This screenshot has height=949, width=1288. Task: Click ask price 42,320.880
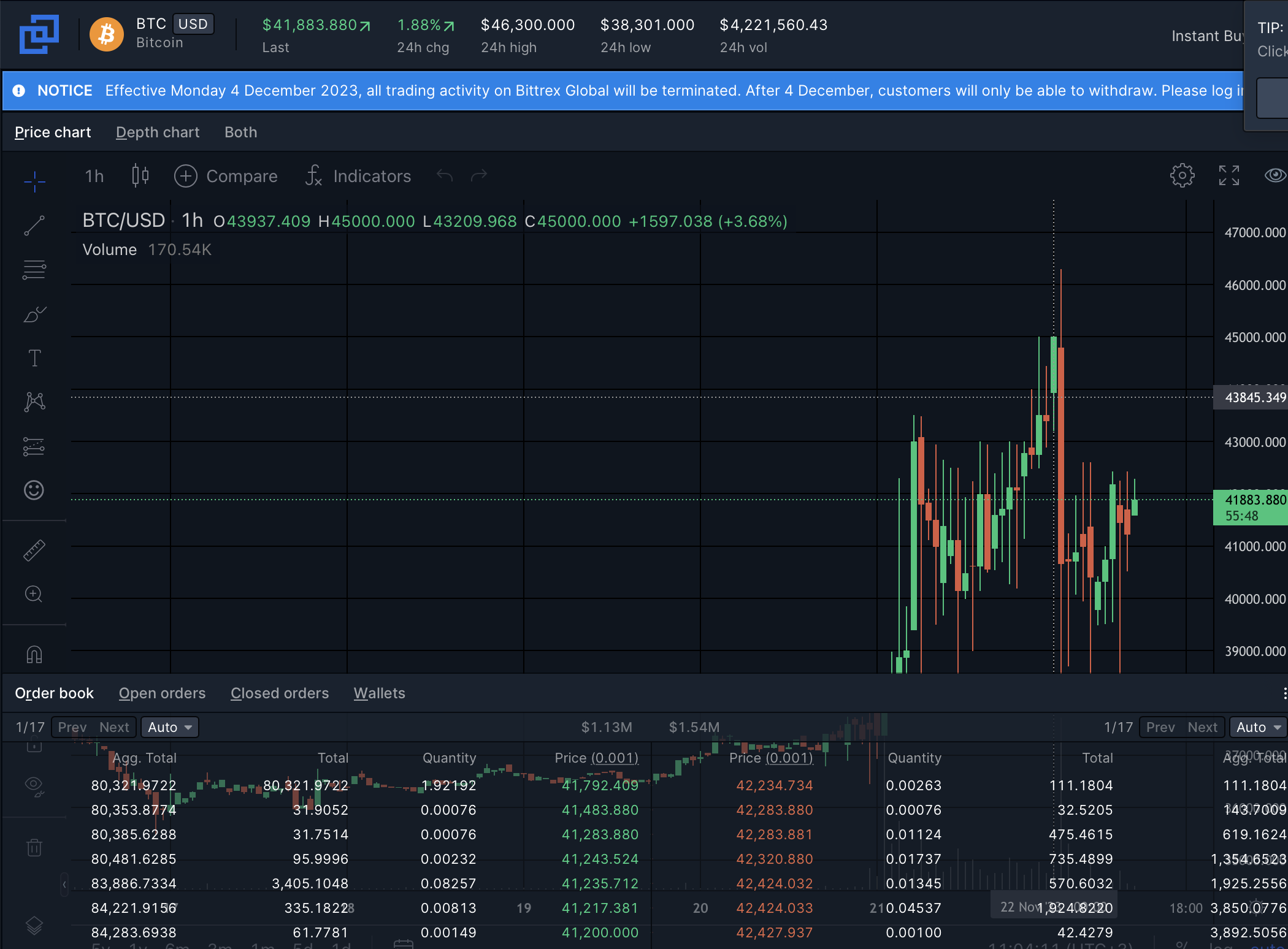775,859
